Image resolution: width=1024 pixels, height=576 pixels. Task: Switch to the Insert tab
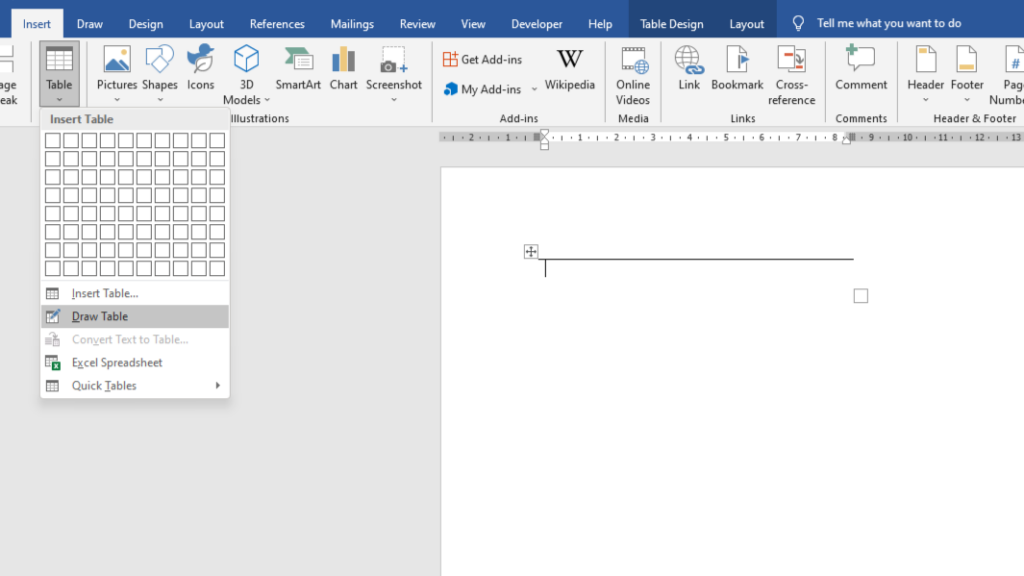pos(37,24)
